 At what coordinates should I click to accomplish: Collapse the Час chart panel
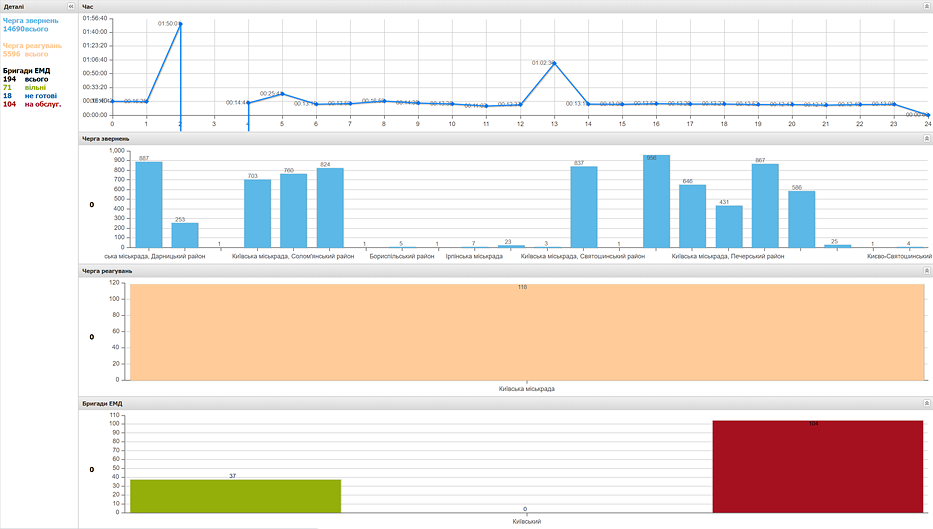926,7
